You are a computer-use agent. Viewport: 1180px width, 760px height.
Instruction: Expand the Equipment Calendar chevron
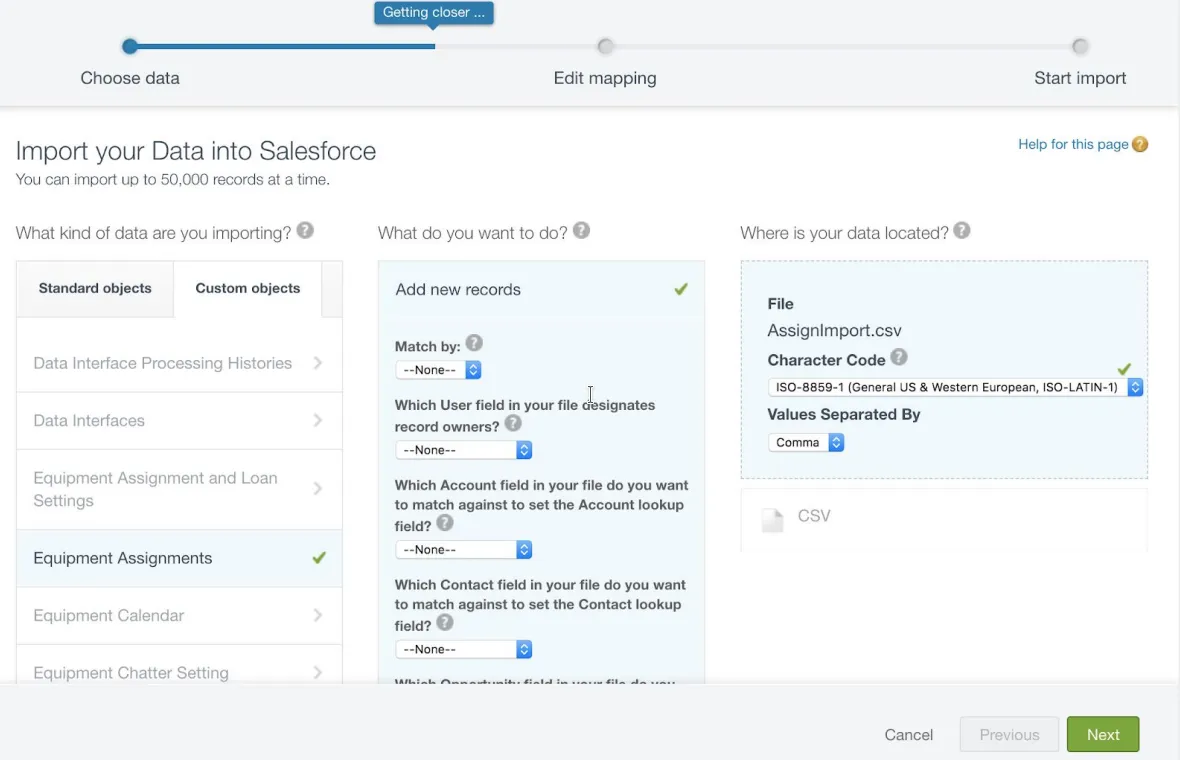tap(318, 616)
